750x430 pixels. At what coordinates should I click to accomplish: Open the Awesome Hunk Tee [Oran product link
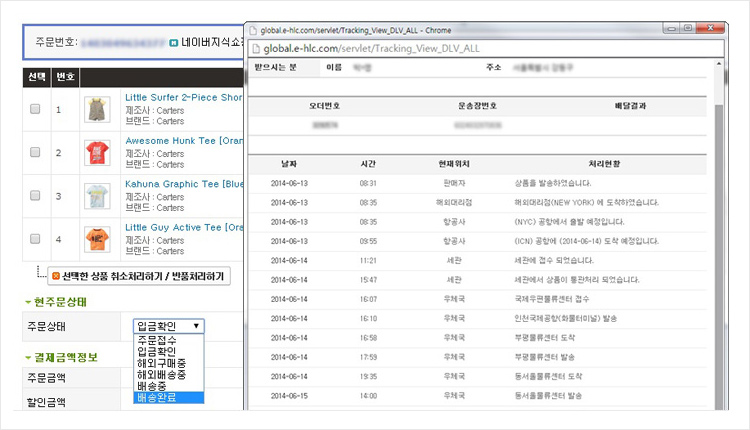184,141
